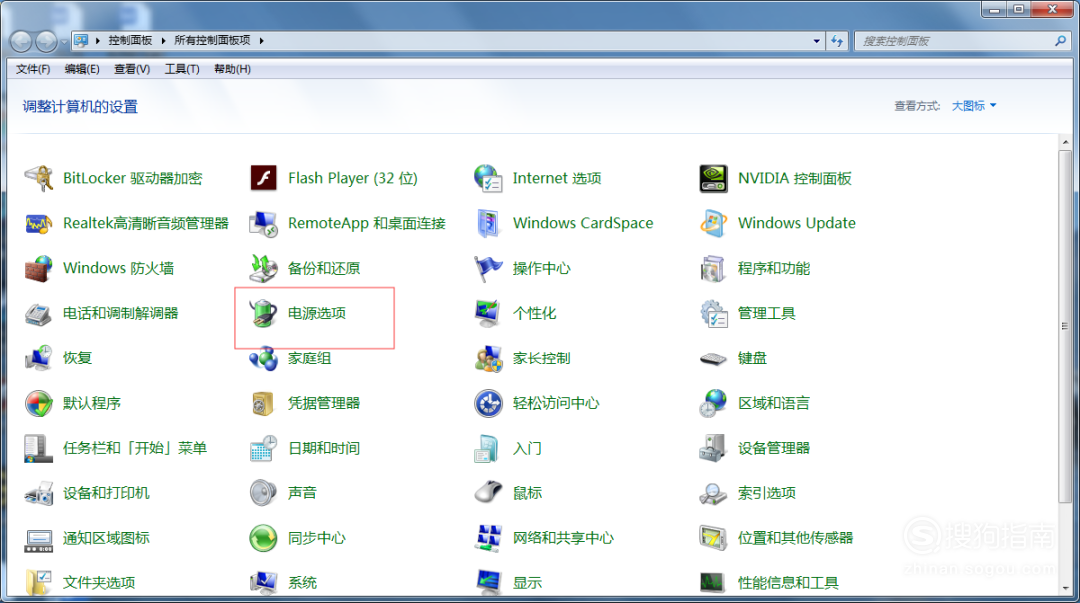Click the vertical scrollbar thumb
Screen dimensions: 1080x603
coord(1066,327)
